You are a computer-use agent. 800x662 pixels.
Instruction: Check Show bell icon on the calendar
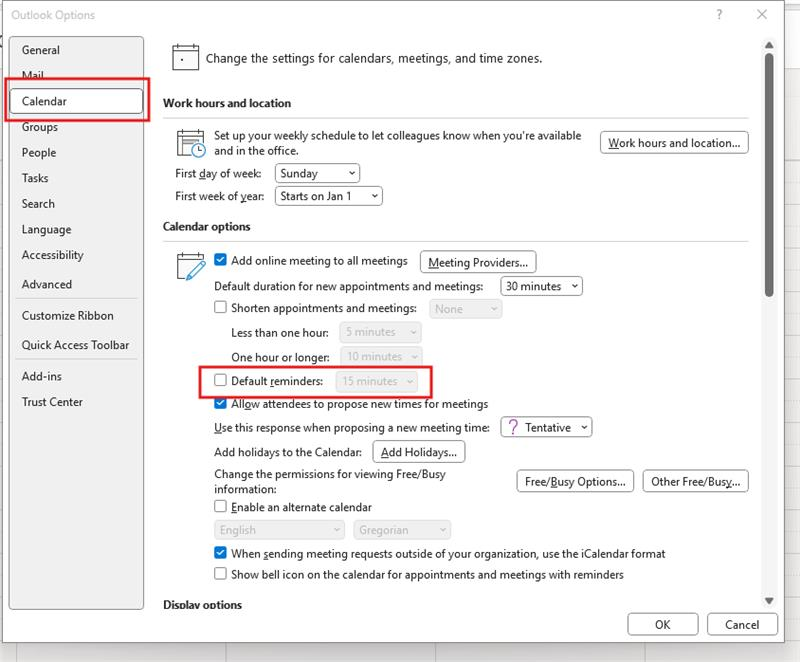[220, 574]
